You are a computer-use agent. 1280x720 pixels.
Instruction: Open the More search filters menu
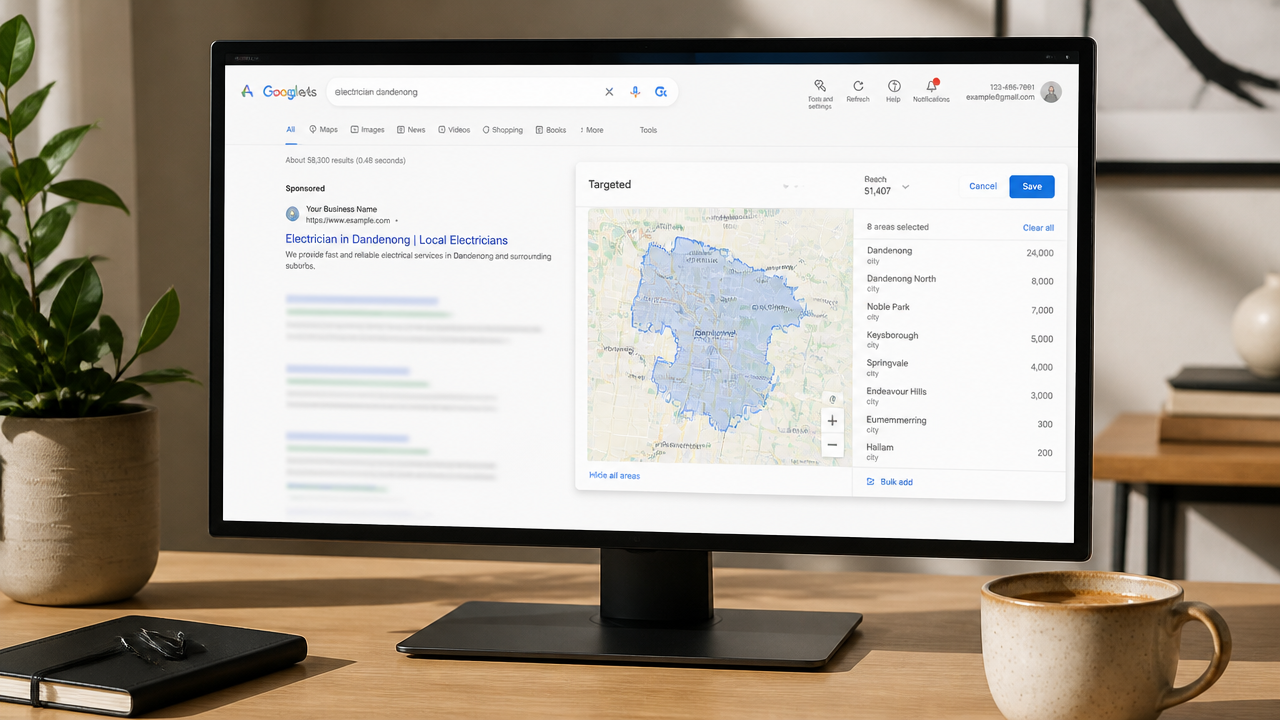(592, 130)
